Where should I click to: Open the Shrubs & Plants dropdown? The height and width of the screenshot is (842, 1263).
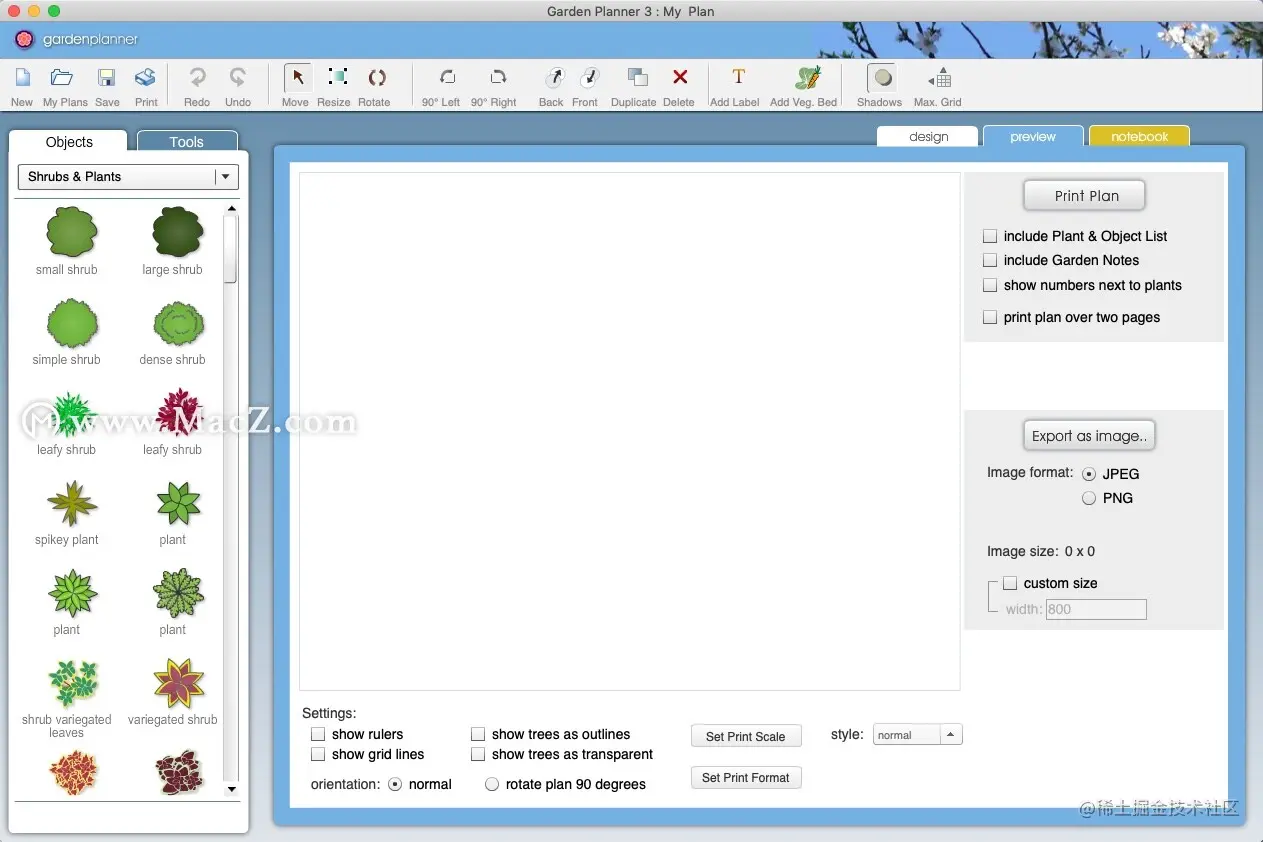coord(128,177)
